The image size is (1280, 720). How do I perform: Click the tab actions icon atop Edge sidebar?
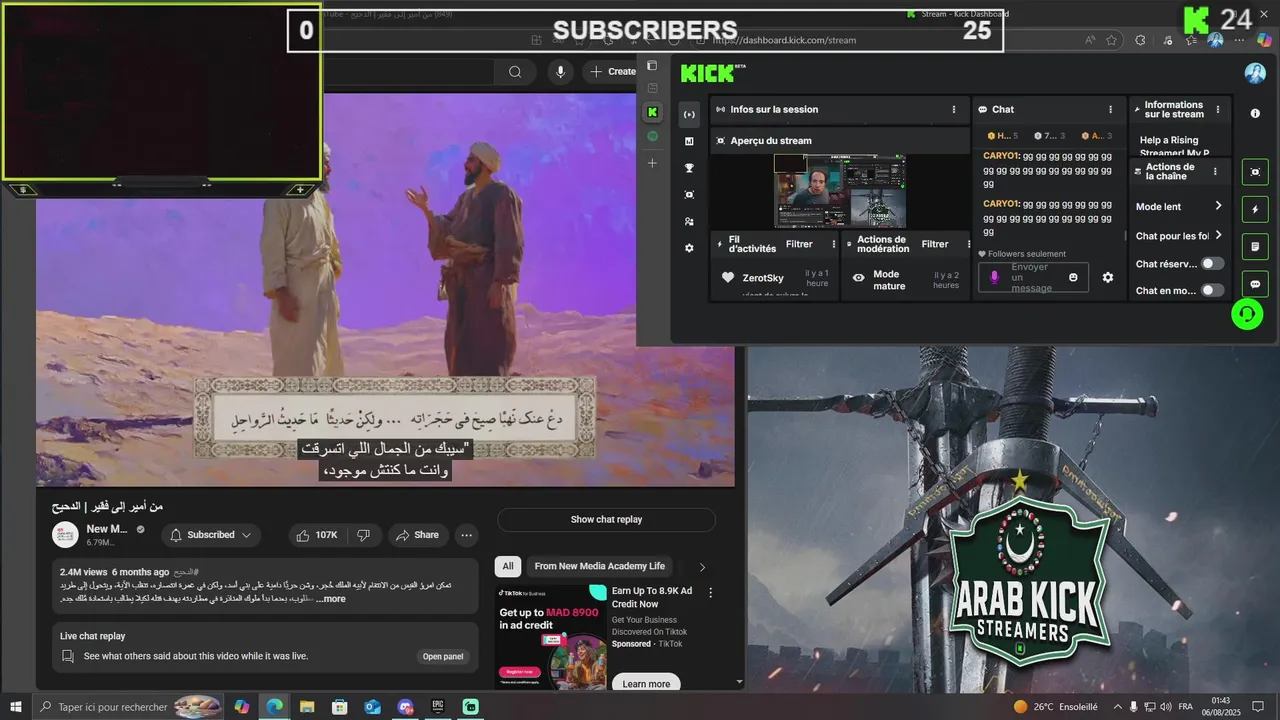click(x=652, y=66)
